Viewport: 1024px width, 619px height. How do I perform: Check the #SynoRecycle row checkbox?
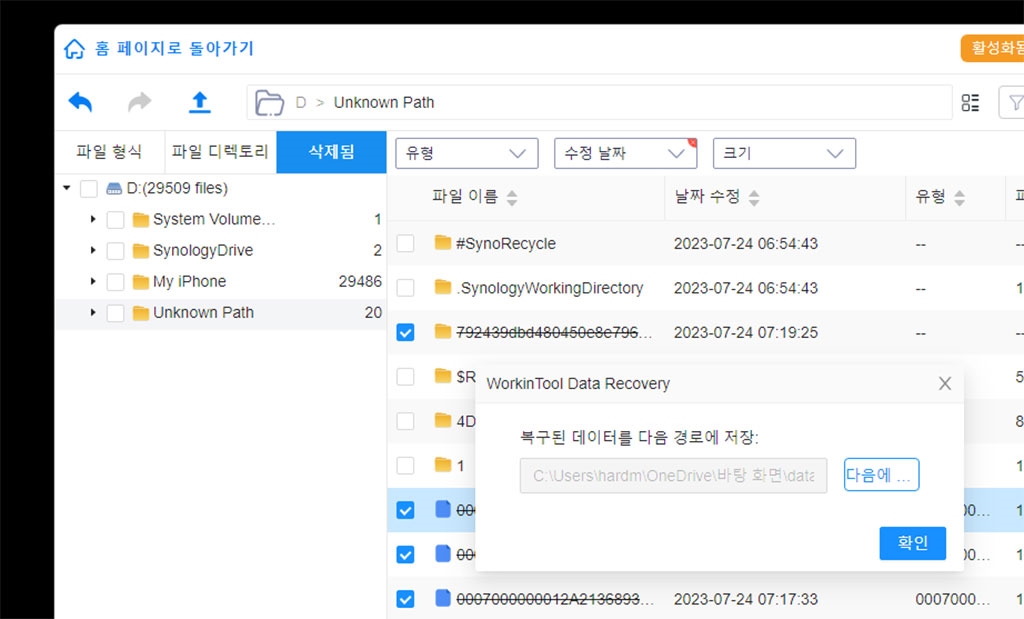[406, 244]
